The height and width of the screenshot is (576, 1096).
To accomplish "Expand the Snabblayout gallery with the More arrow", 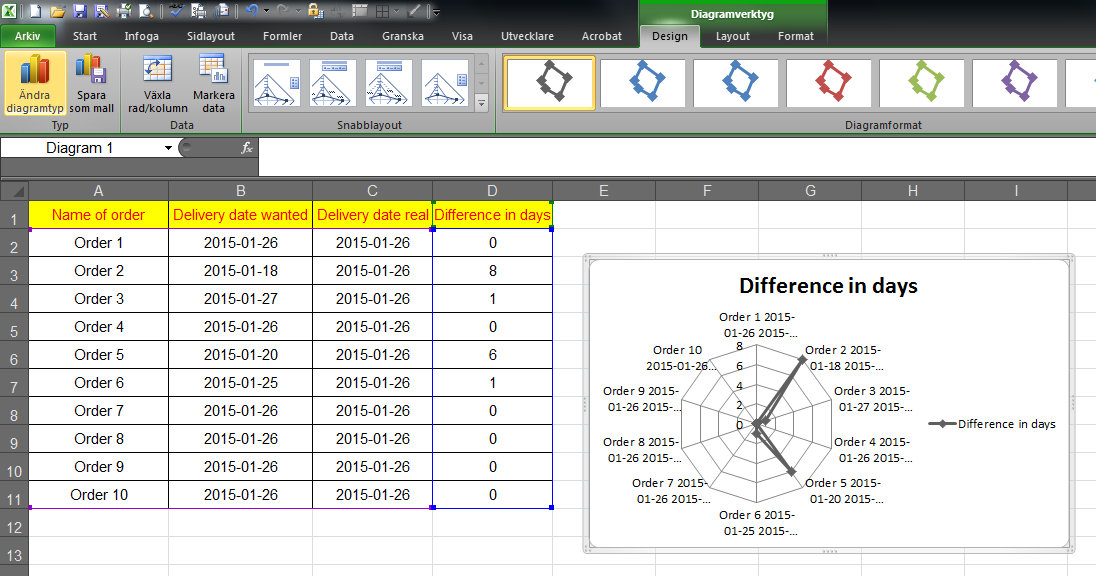I will [480, 101].
